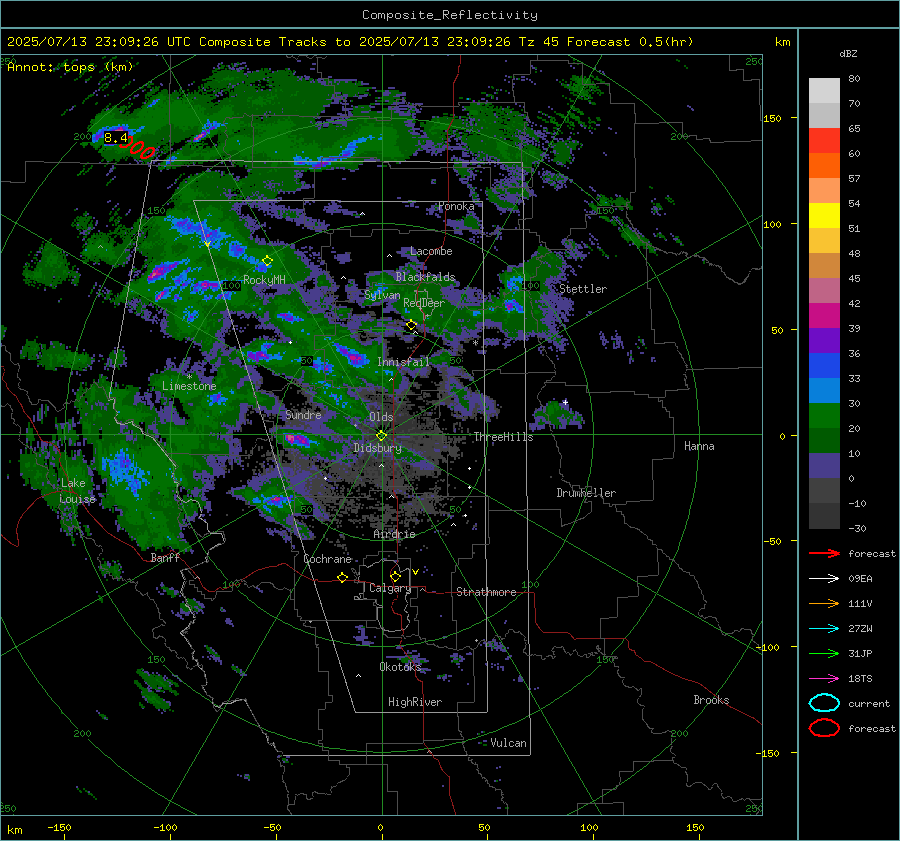Click the radar center marker at Didsbury
Viewport: 900px width, 841px height.
(381, 436)
